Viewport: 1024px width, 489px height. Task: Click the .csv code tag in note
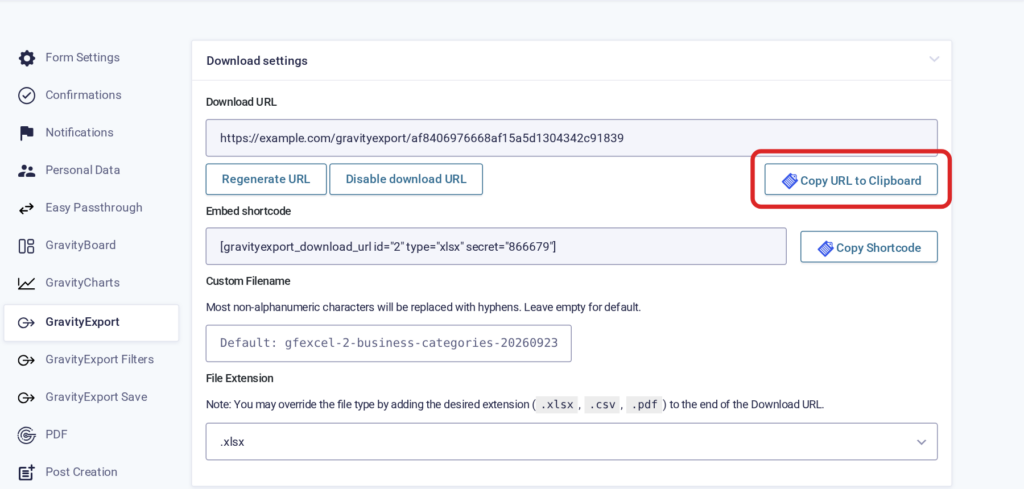[601, 405]
